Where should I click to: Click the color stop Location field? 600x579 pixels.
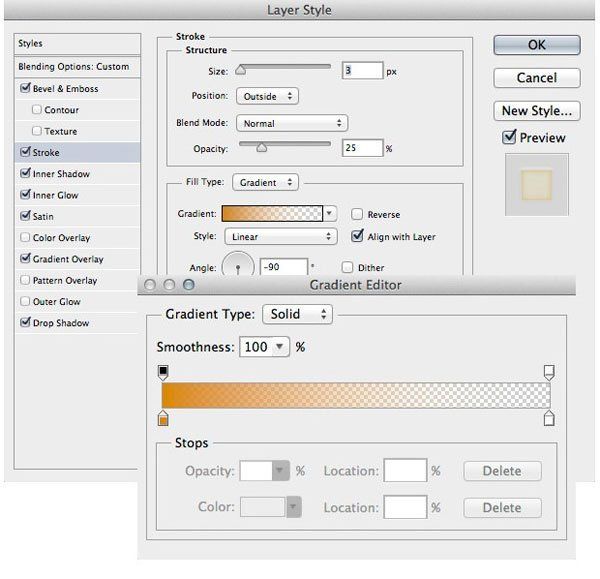click(405, 507)
